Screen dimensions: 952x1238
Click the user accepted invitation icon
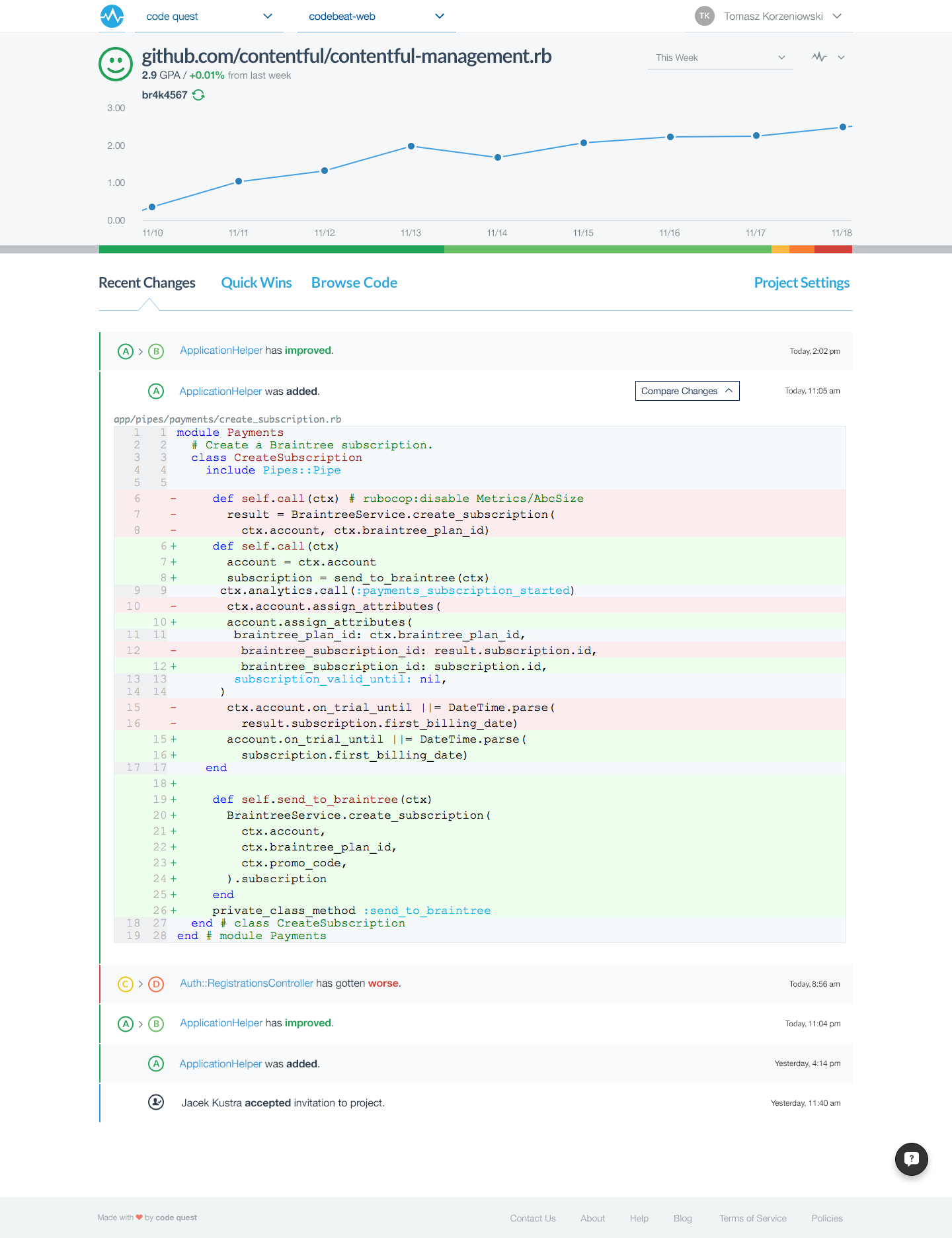tap(156, 1102)
